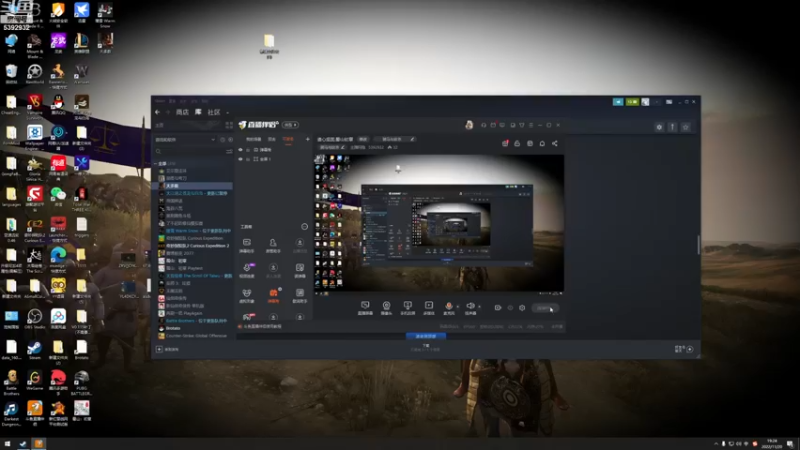The image size is (800, 450).
Task: Expand the dropdown arrow after 社区
Action: (x=228, y=113)
